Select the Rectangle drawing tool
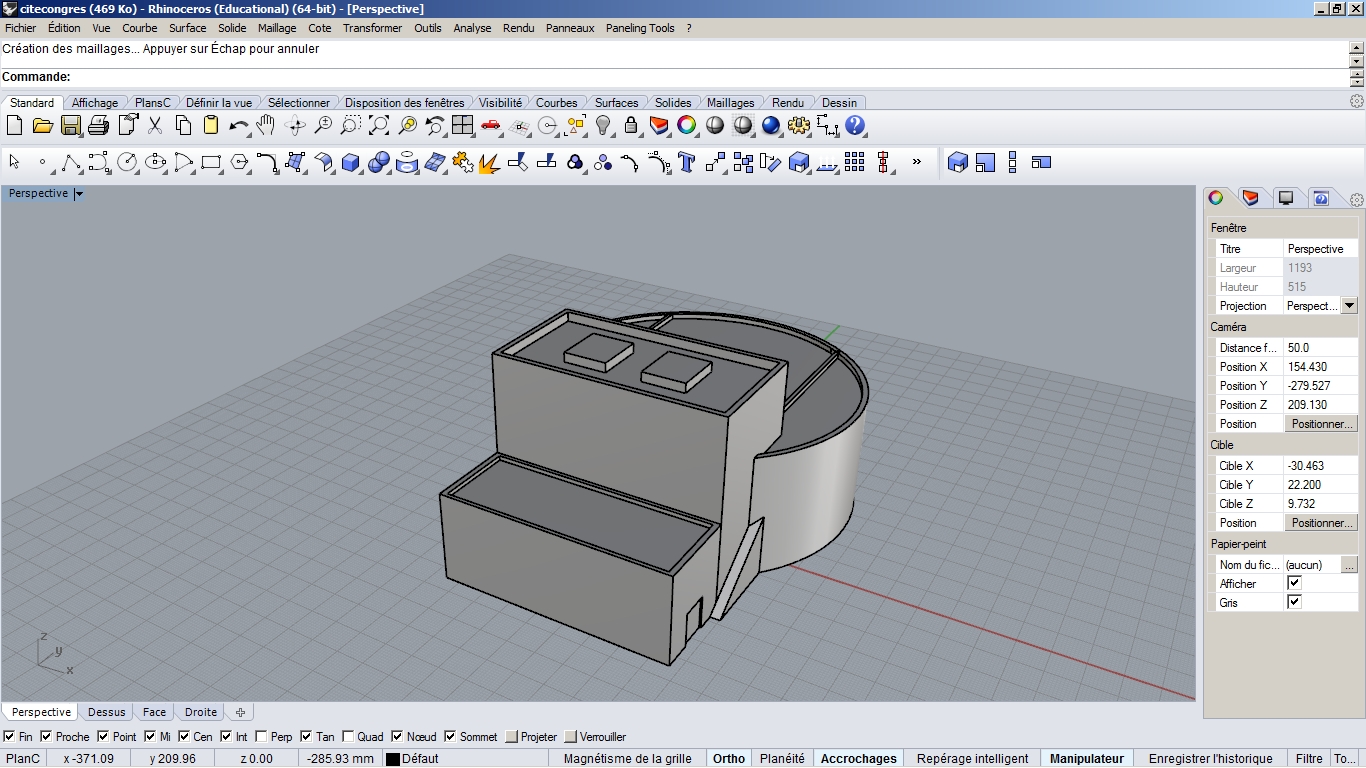This screenshot has height=768, width=1366. pos(211,162)
